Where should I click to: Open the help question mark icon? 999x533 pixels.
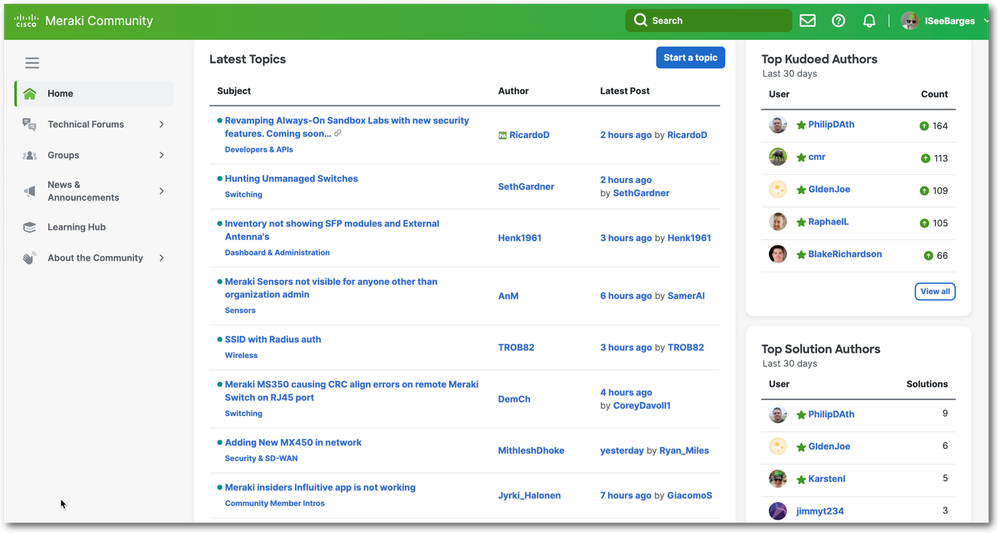(x=838, y=20)
